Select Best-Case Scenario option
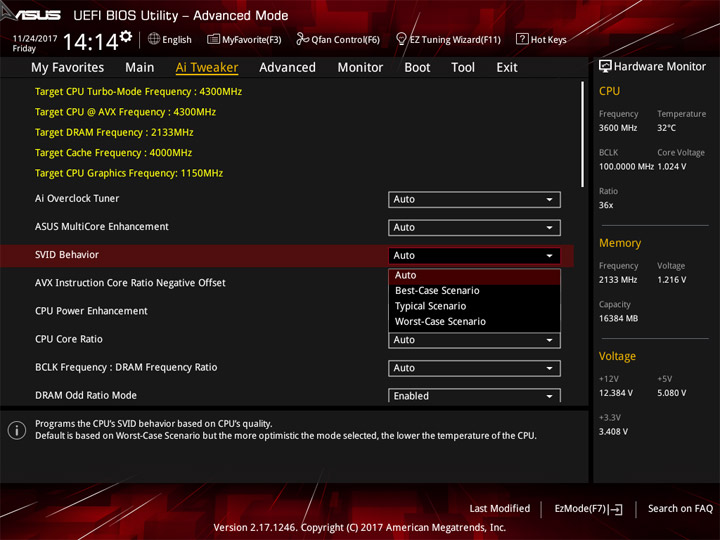The height and width of the screenshot is (540, 720). click(x=474, y=291)
